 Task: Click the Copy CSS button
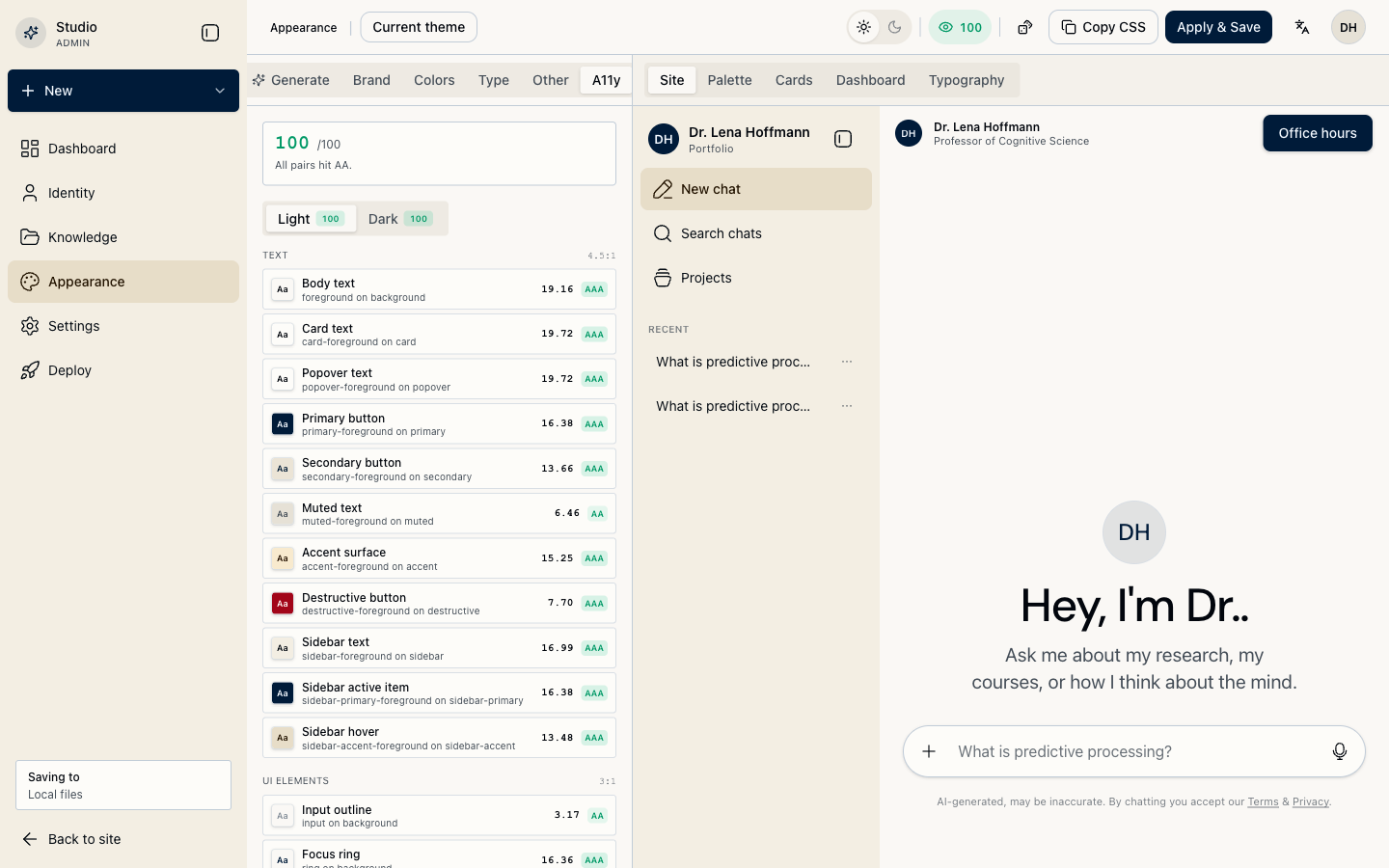[x=1103, y=27]
